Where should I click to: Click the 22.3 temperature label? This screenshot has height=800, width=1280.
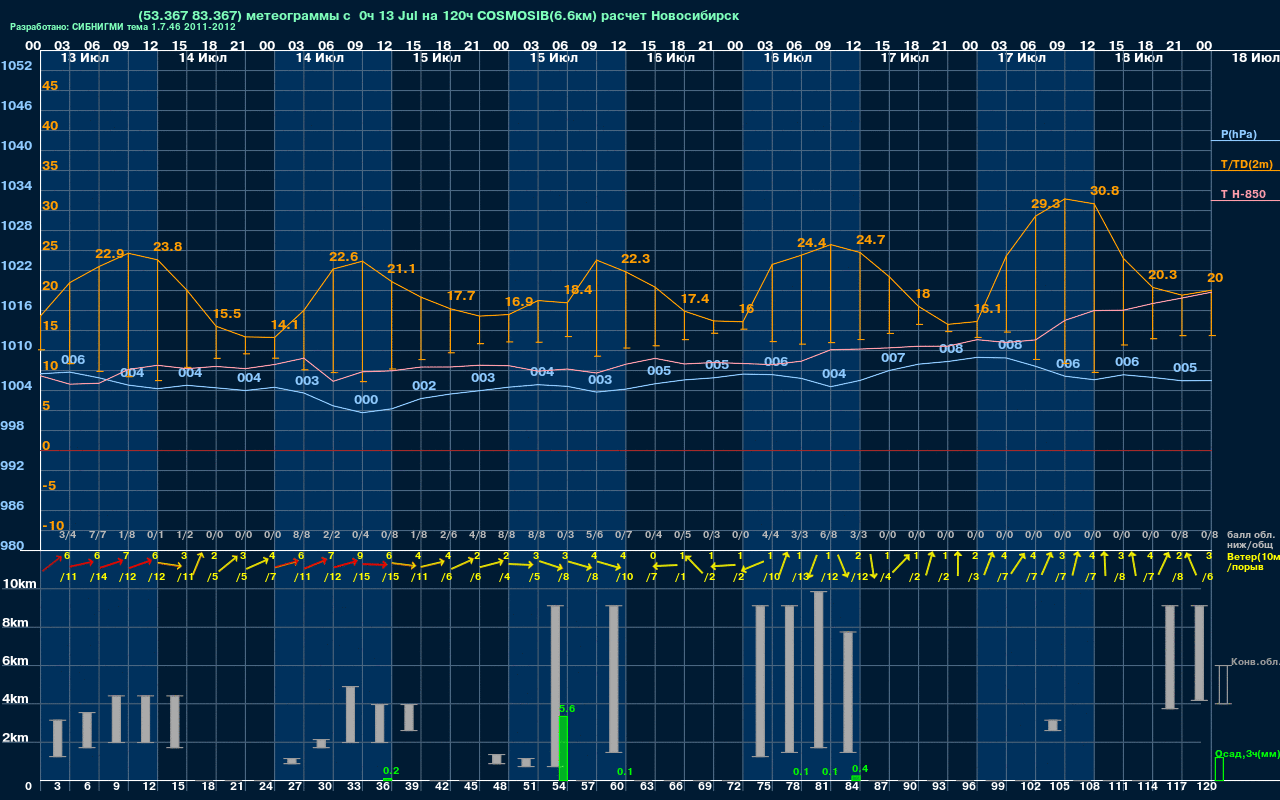click(635, 258)
